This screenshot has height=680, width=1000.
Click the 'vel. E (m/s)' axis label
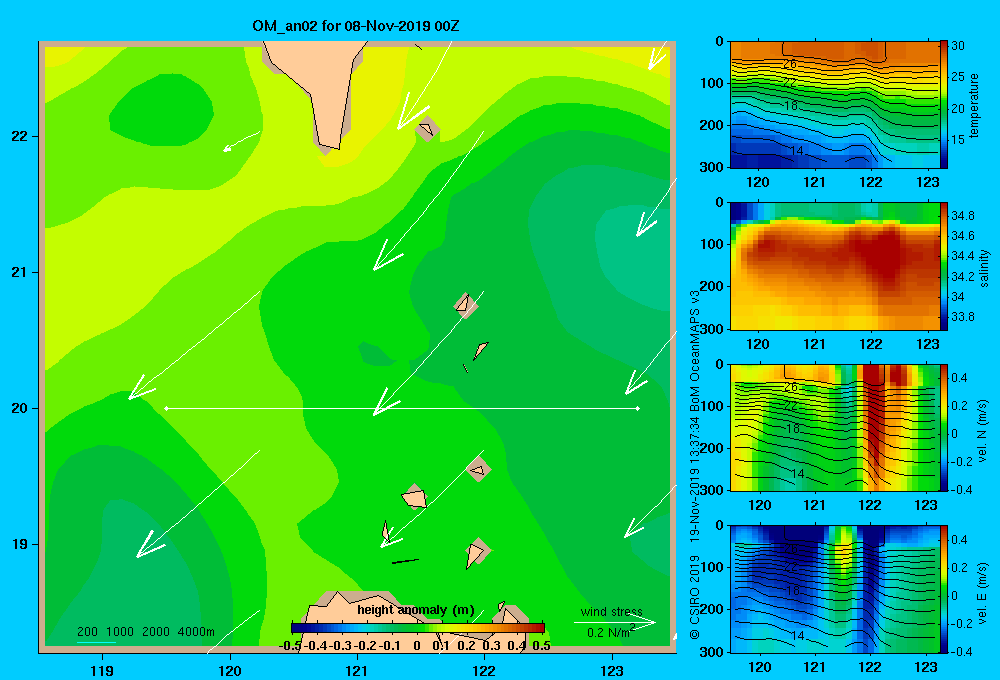coord(983,592)
